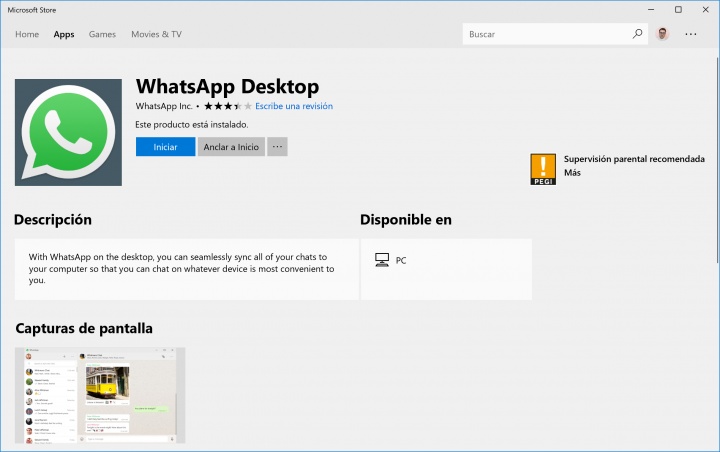The height and width of the screenshot is (452, 720).
Task: Launch the app with Iniciar button
Action: tap(165, 147)
